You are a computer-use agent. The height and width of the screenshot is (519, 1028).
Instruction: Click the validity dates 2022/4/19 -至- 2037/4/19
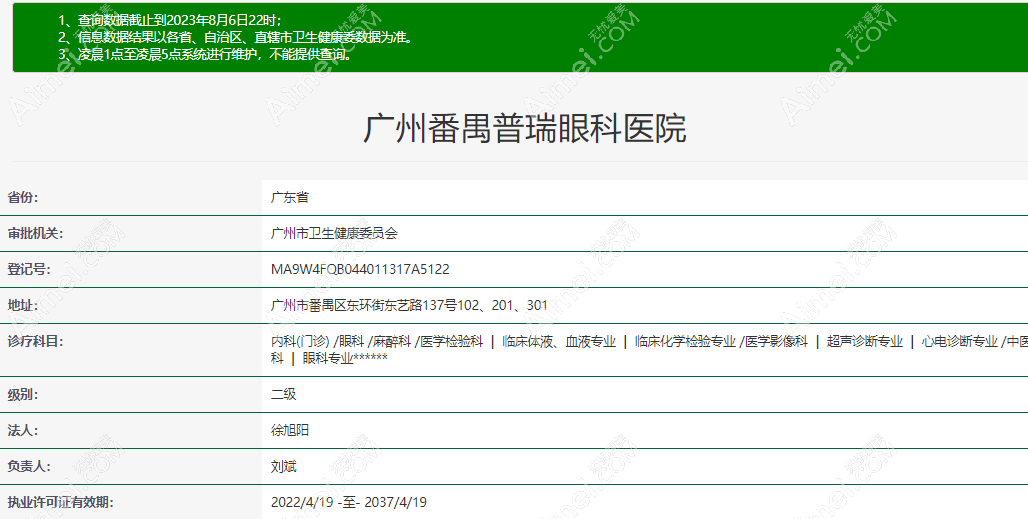click(x=349, y=503)
